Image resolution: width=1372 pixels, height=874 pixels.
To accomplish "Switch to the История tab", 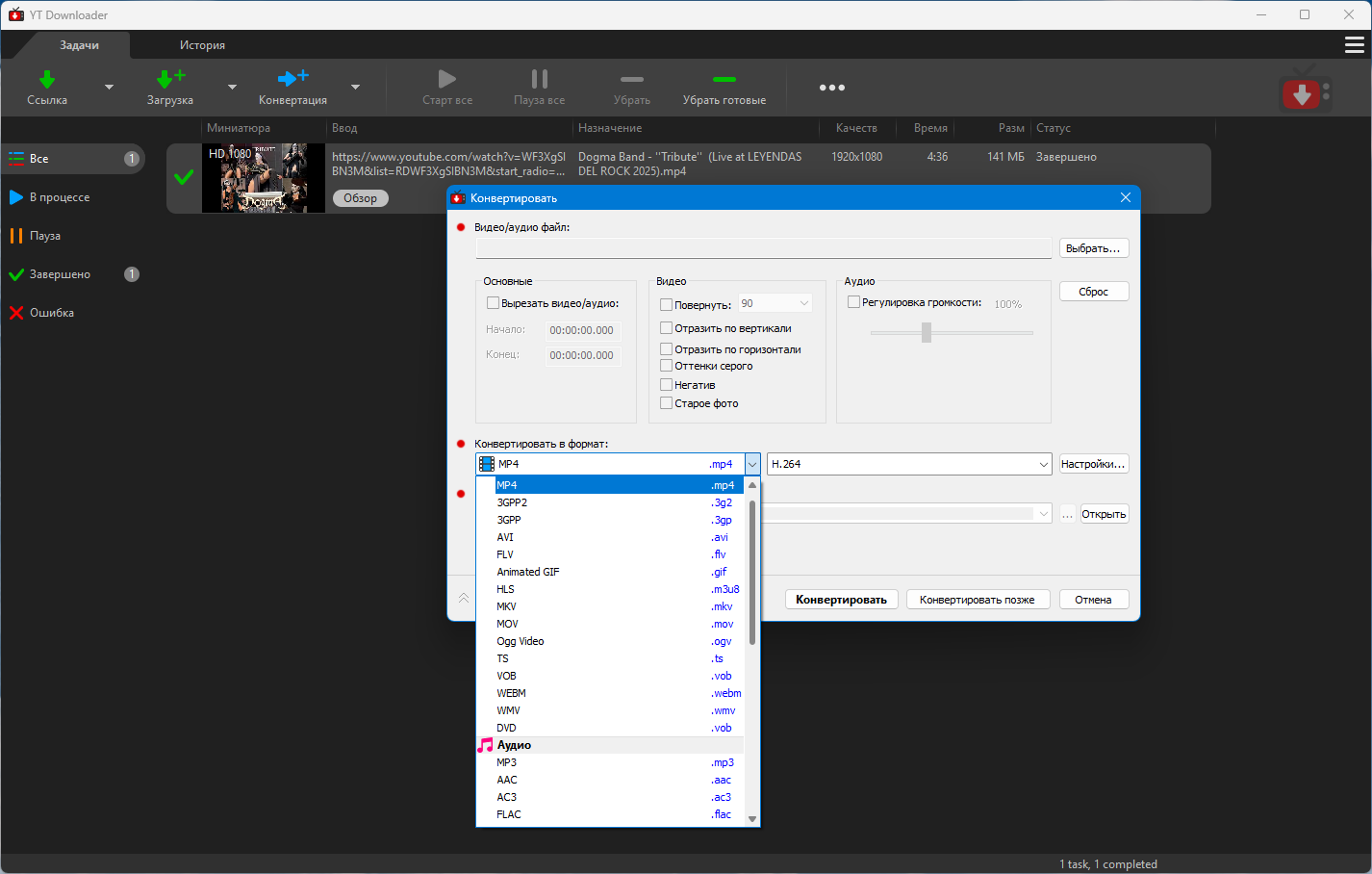I will (202, 45).
